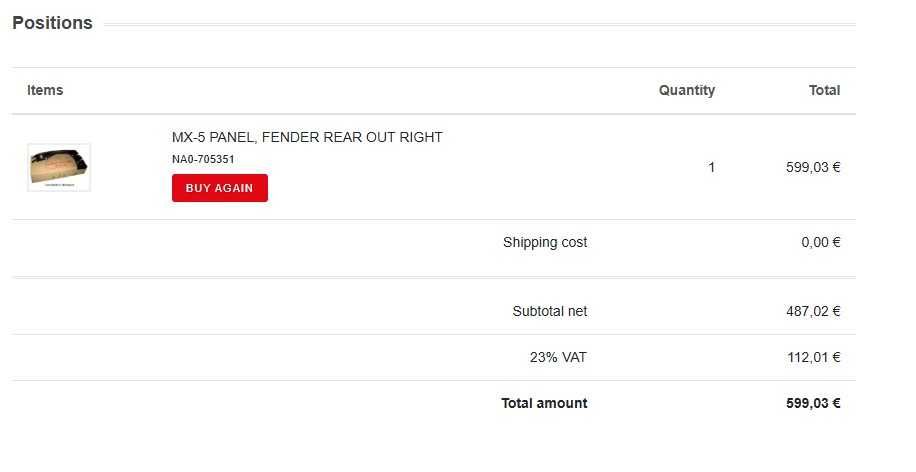Click the Subtotal net label
This screenshot has width=916, height=472.
(549, 311)
